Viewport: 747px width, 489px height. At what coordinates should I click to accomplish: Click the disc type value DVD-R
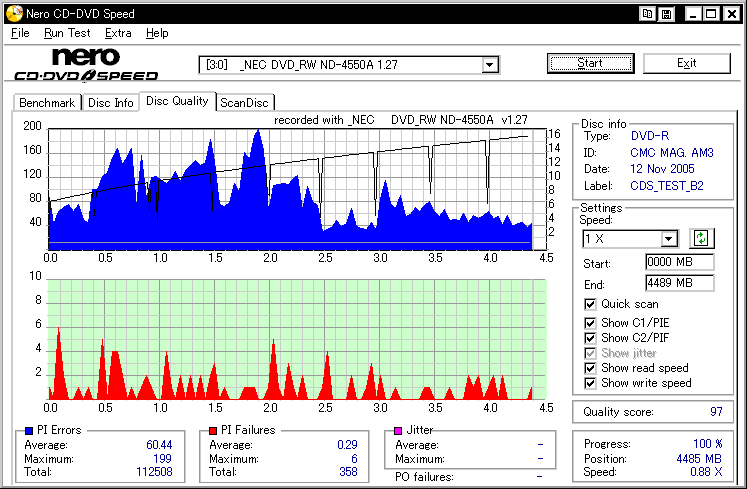pyautogui.click(x=650, y=136)
